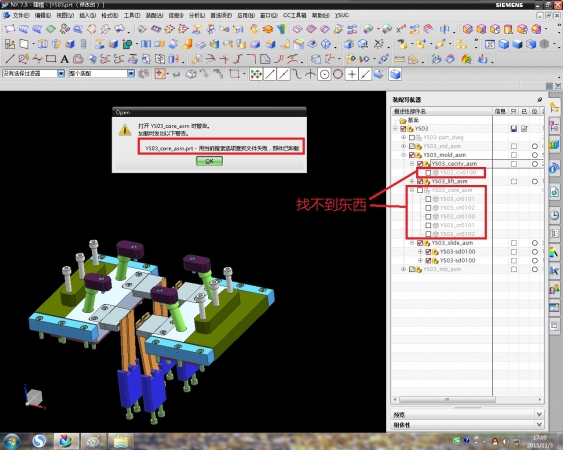
Task: Uncheck the YS03 root component checkbox
Action: 403,129
